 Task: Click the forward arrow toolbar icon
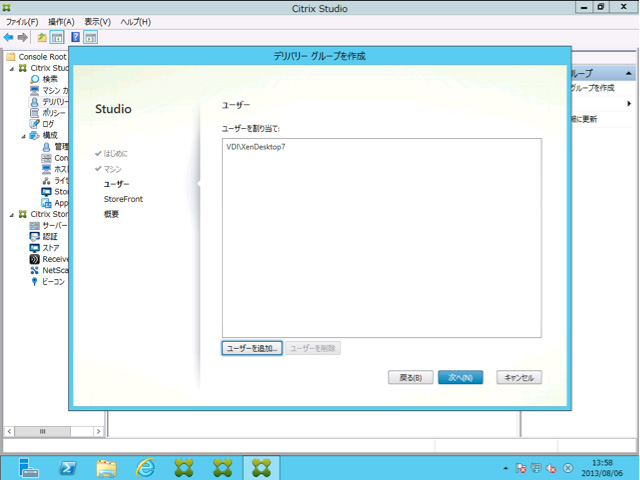coord(22,38)
